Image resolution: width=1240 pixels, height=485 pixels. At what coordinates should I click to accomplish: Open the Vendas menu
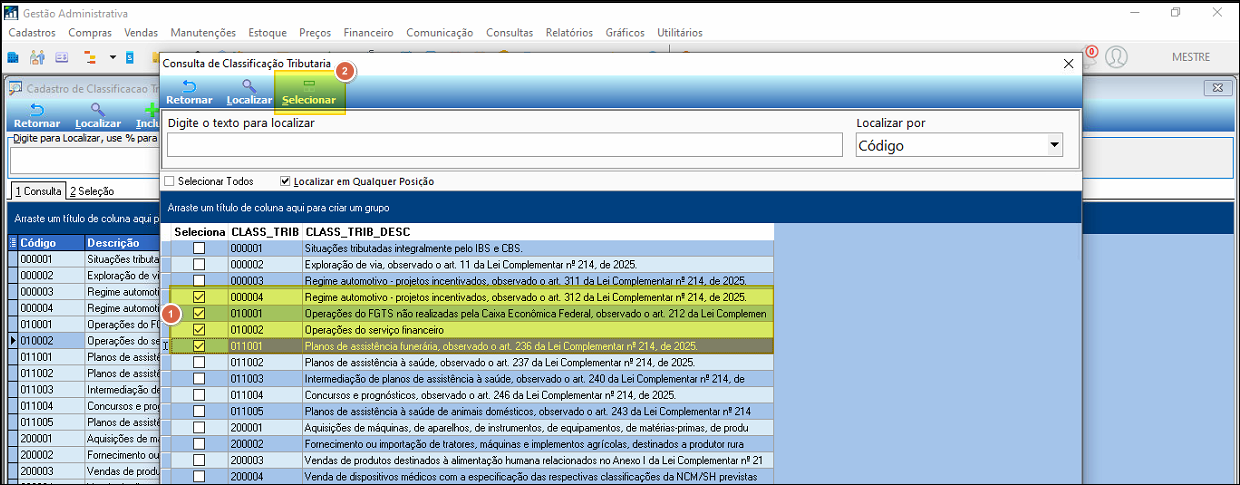pyautogui.click(x=141, y=33)
